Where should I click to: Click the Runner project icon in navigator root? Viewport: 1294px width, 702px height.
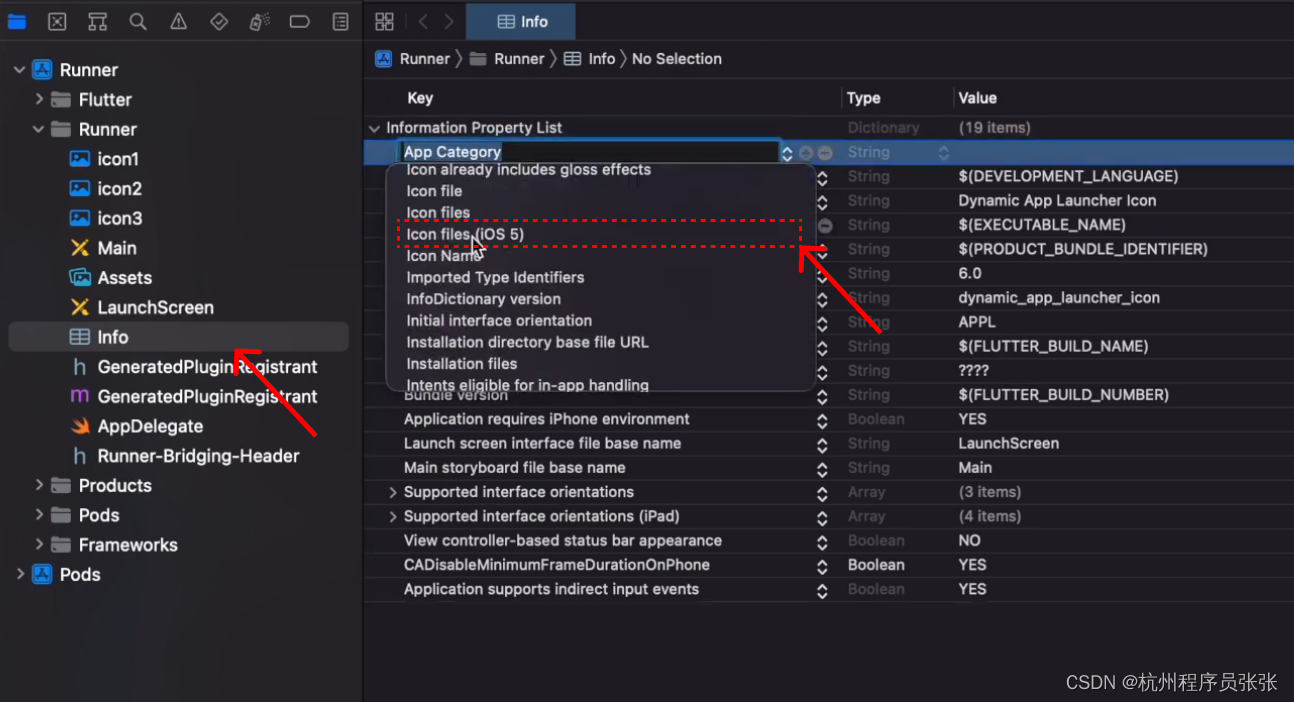pos(42,70)
